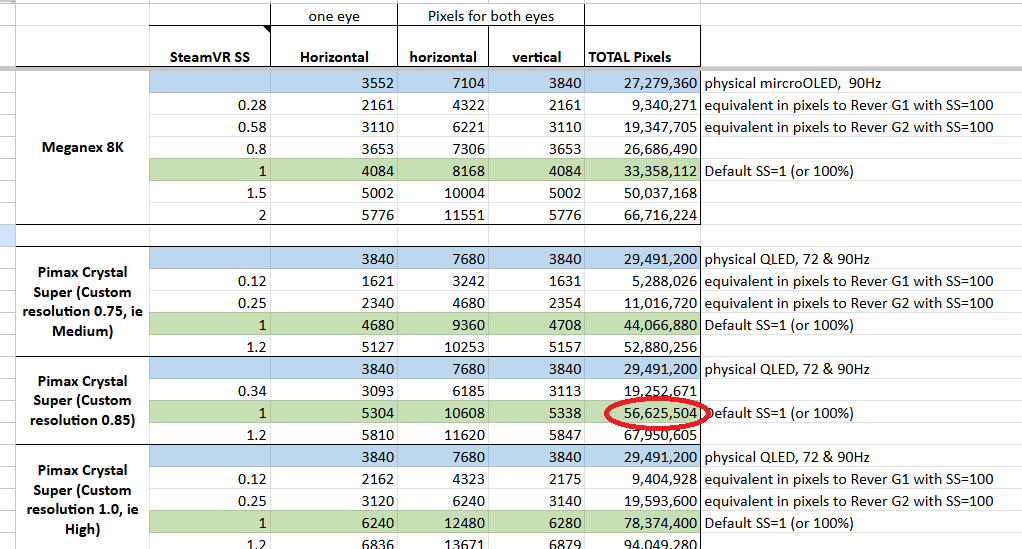Viewport: 1022px width, 549px height.
Task: Click the total 9,340,271 cell
Action: click(x=643, y=104)
